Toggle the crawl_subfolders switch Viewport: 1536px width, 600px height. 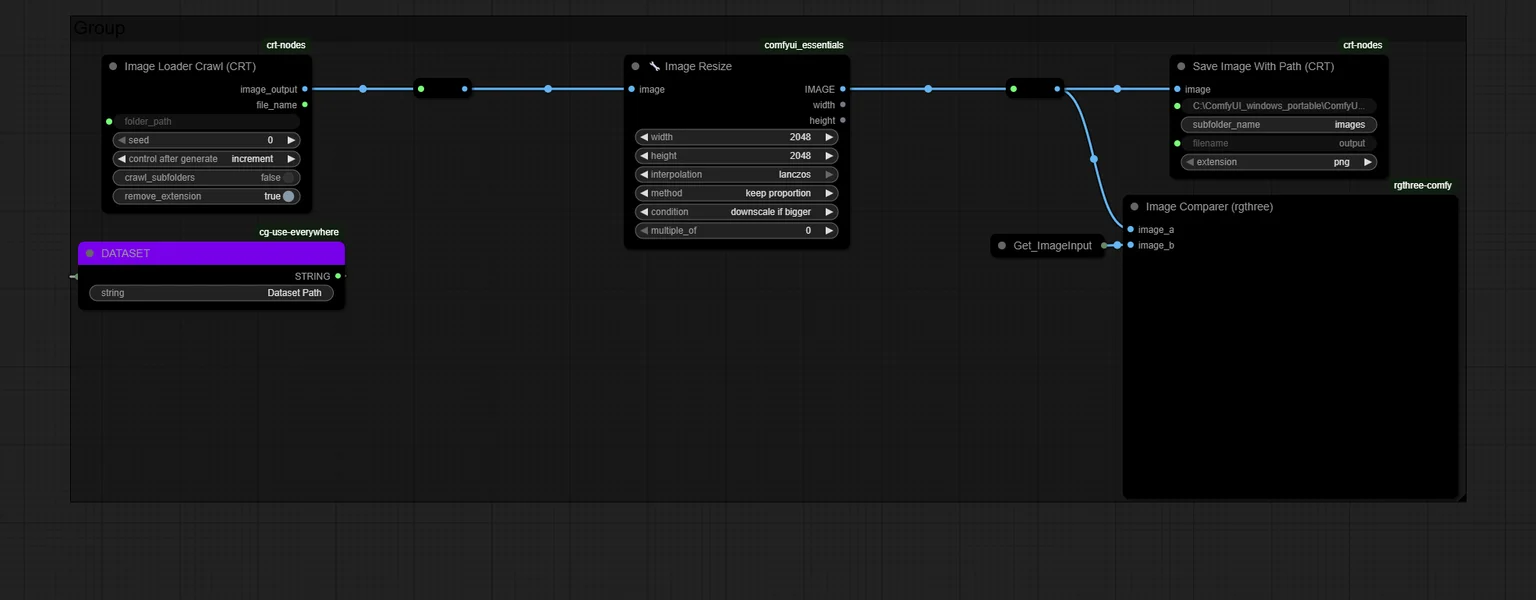tap(288, 178)
